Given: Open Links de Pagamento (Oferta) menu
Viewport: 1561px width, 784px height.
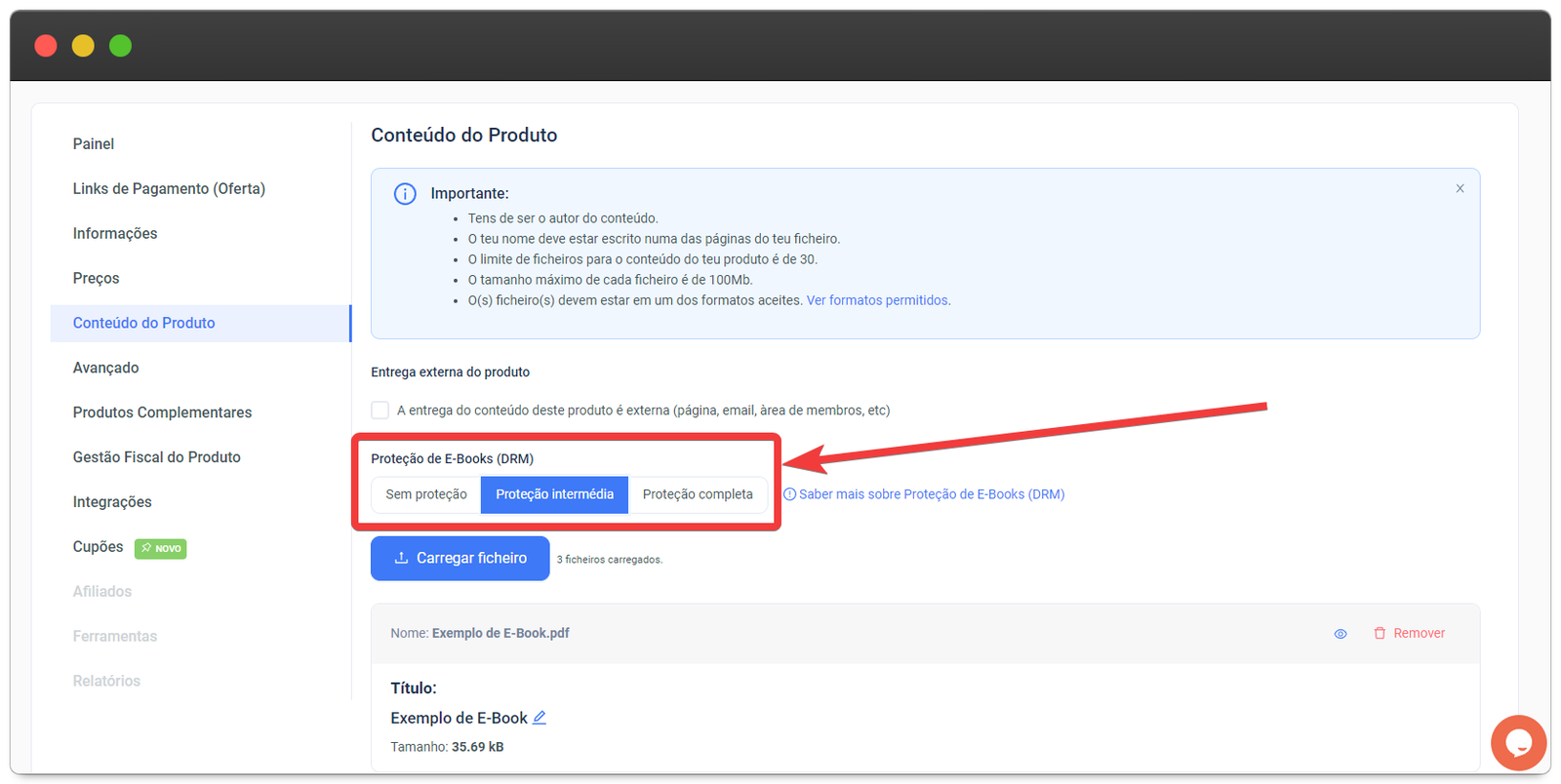Looking at the screenshot, I should [169, 189].
